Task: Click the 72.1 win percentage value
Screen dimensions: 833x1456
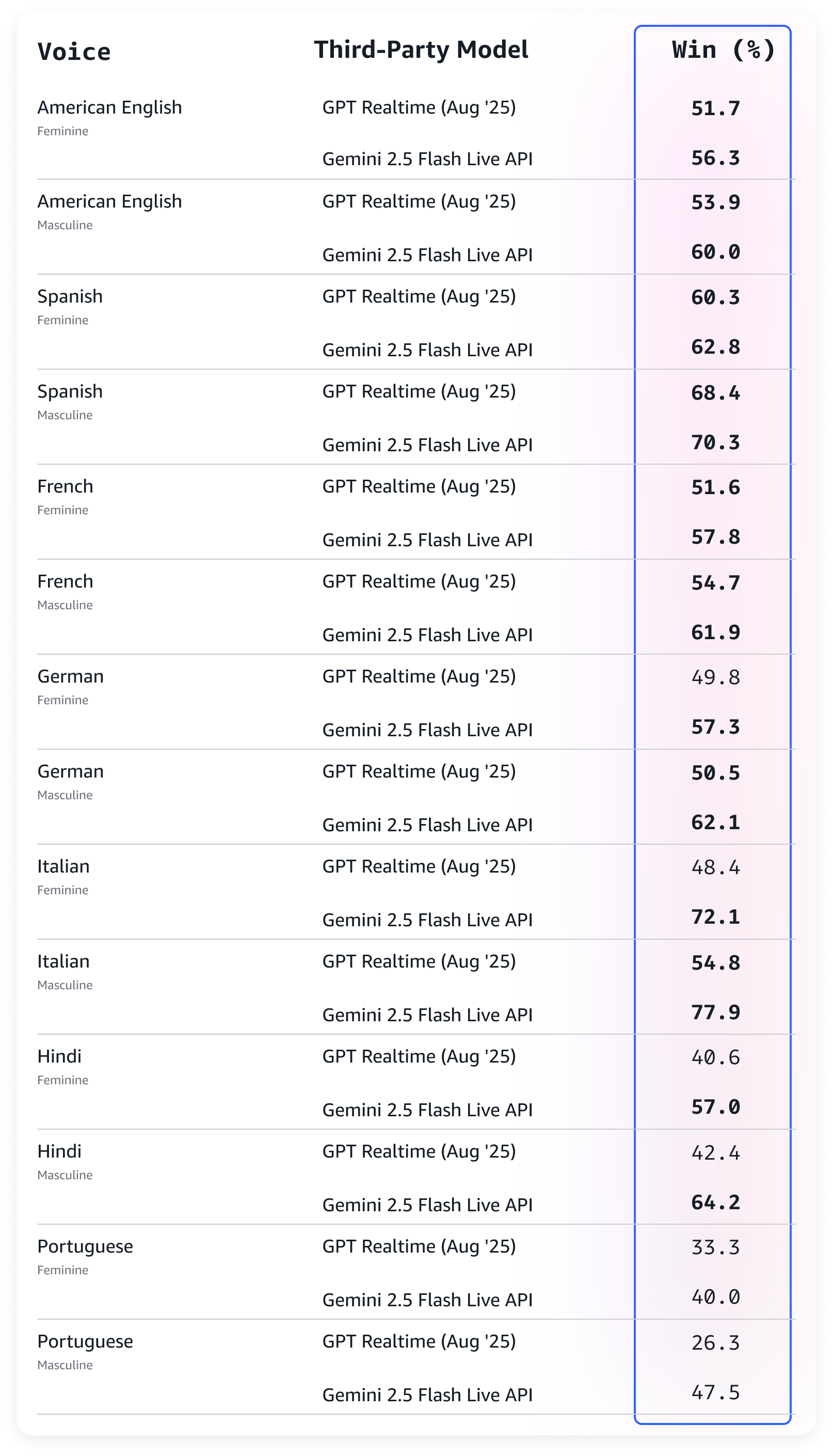Action: [715, 917]
